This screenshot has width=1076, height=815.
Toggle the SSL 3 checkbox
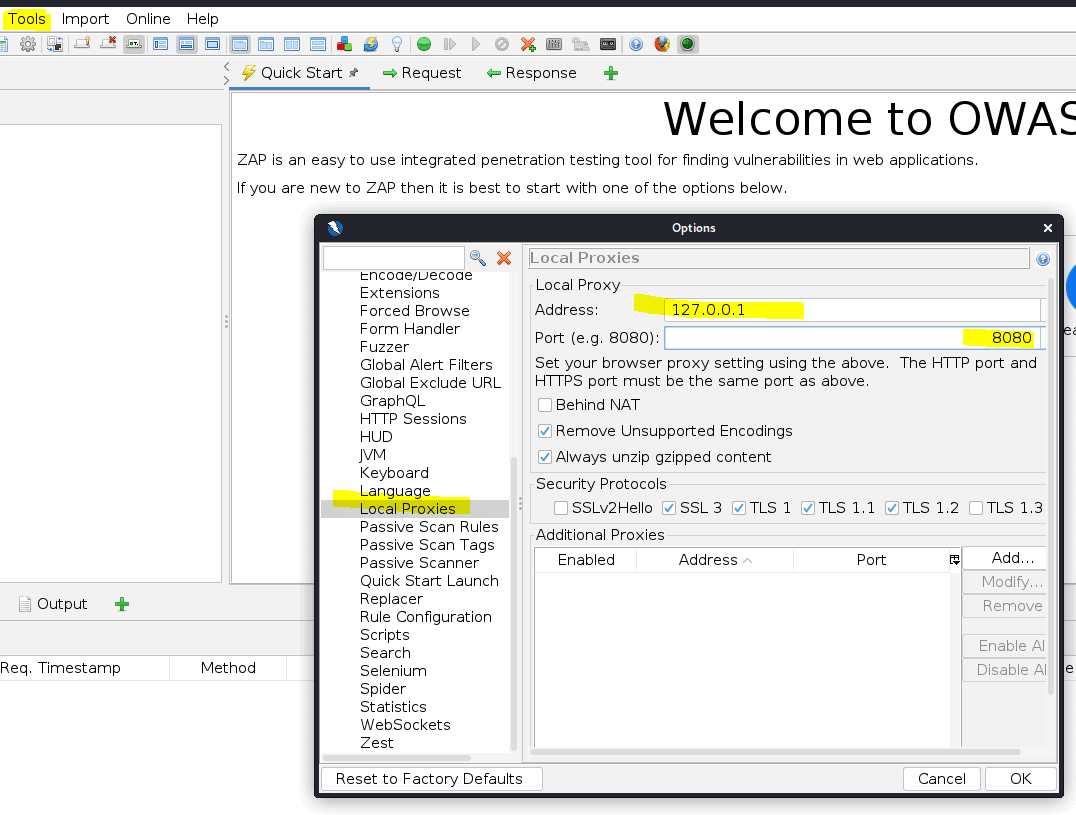669,508
